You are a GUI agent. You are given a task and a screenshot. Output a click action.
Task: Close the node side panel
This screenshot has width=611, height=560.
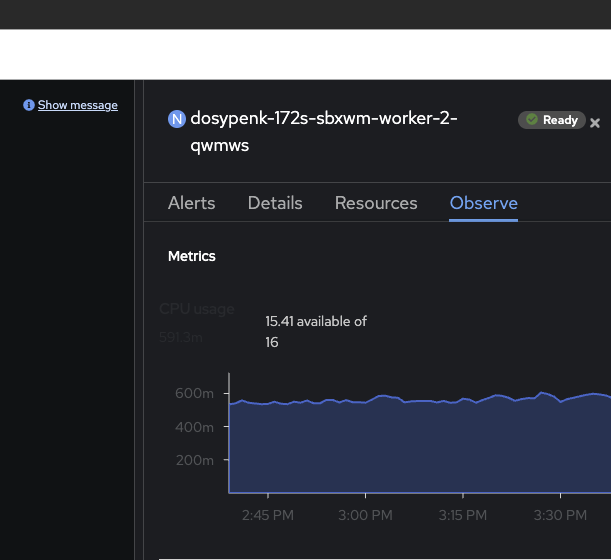click(x=595, y=122)
